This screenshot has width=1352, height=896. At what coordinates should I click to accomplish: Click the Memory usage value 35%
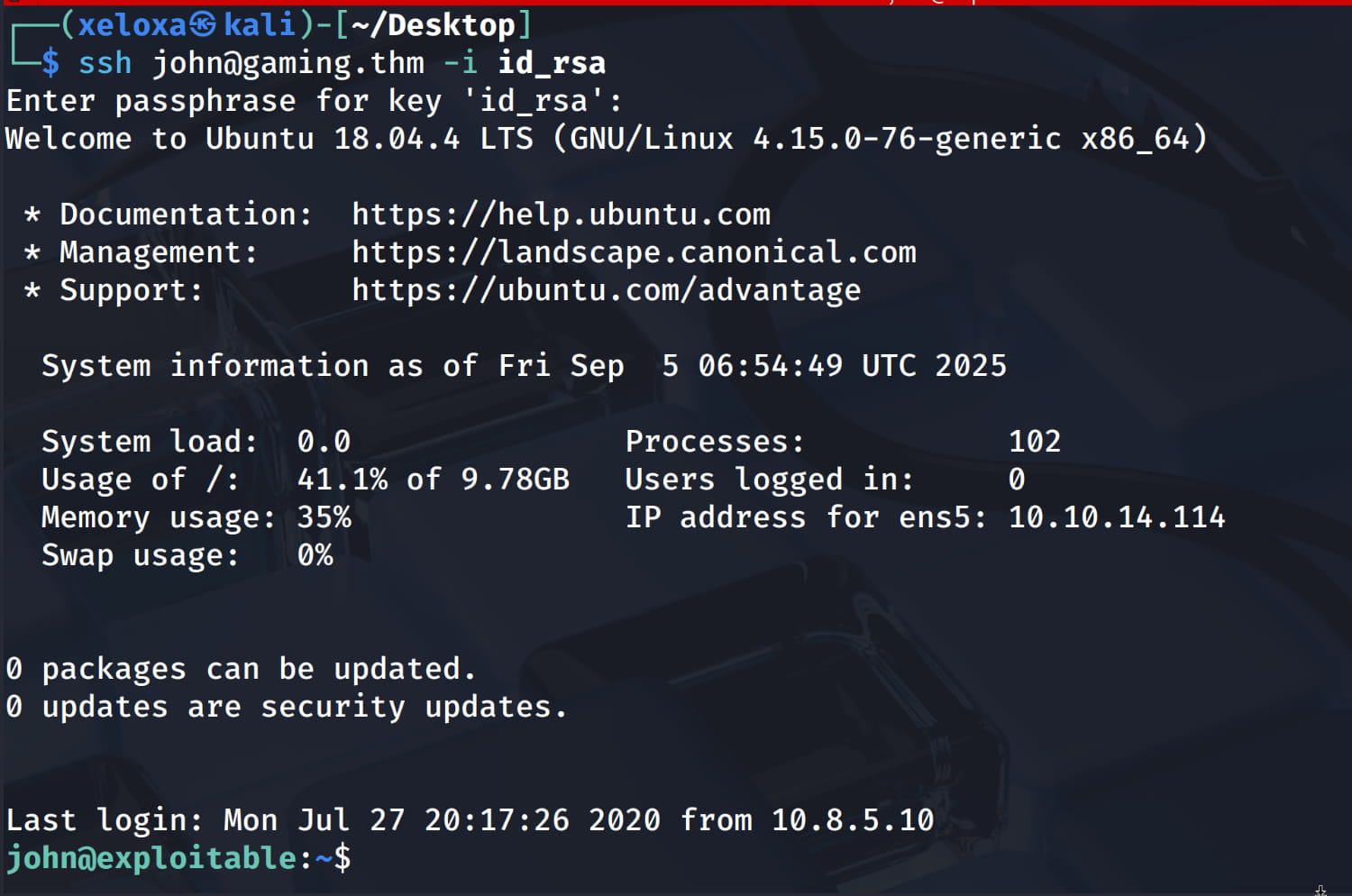324,517
